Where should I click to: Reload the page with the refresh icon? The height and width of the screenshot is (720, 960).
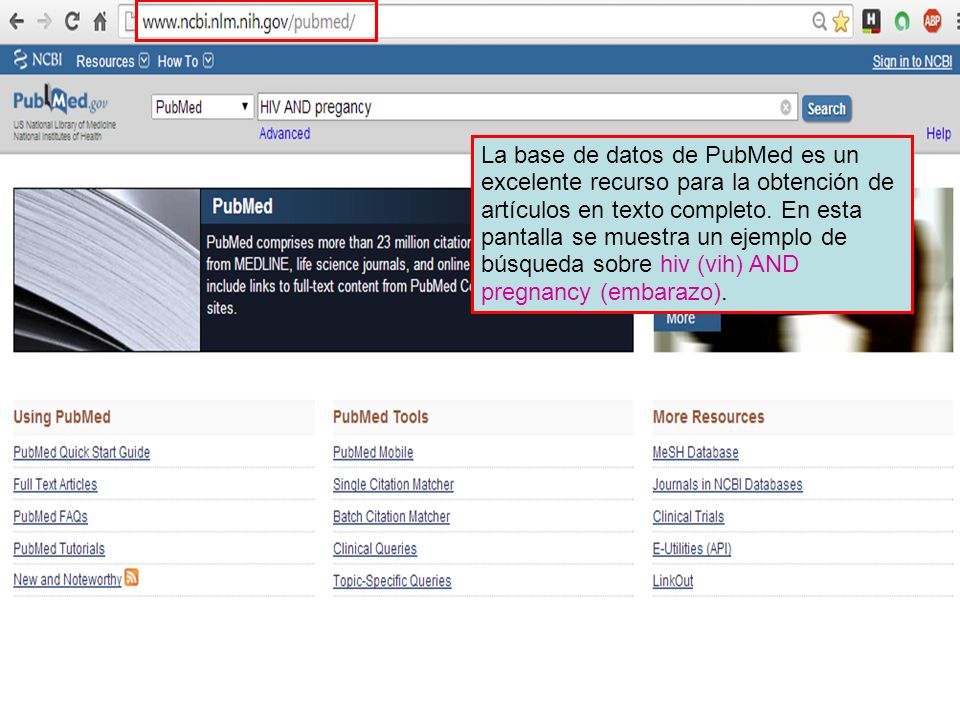click(x=72, y=21)
